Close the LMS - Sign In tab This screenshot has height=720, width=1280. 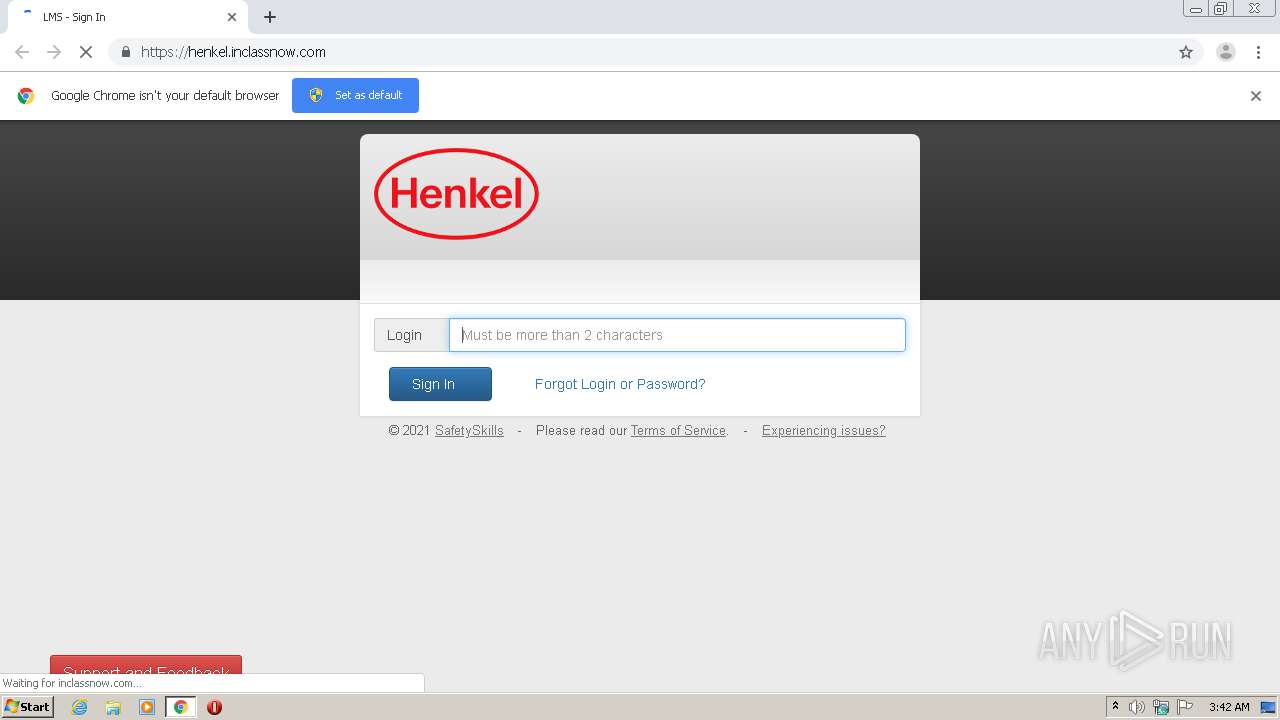point(232,17)
